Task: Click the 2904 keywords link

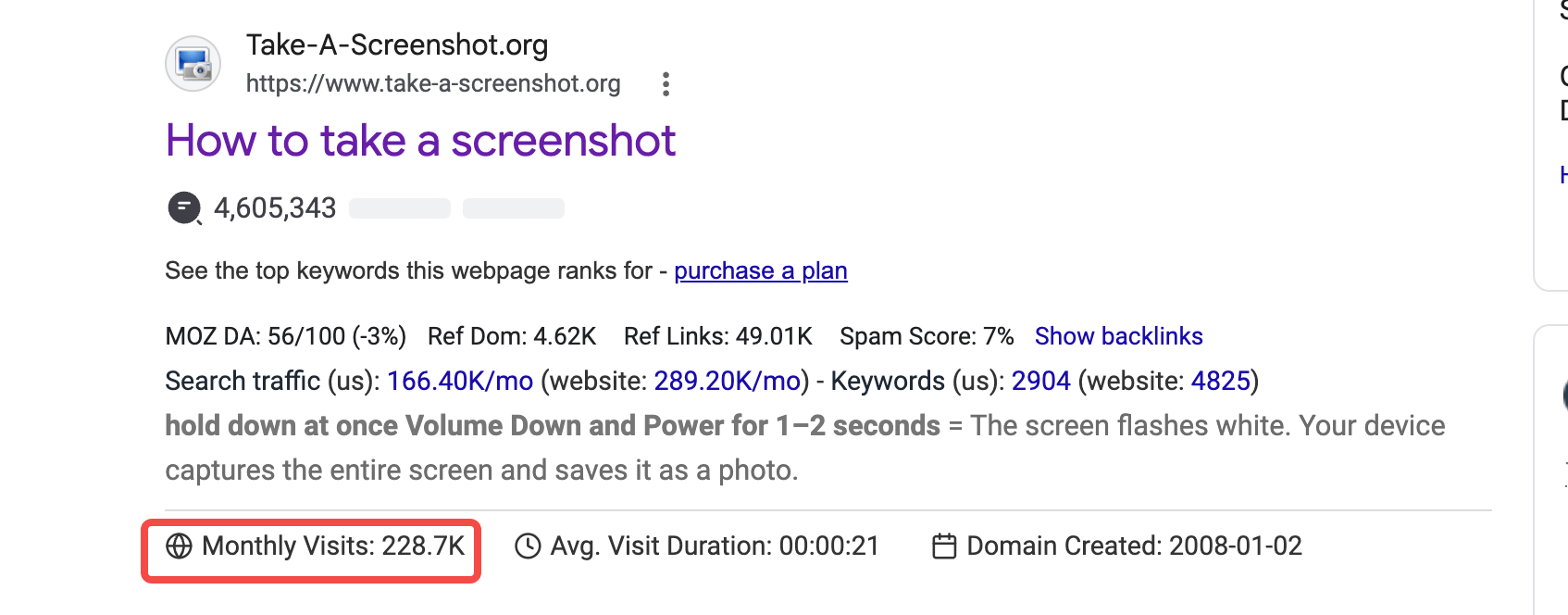Action: [1040, 381]
